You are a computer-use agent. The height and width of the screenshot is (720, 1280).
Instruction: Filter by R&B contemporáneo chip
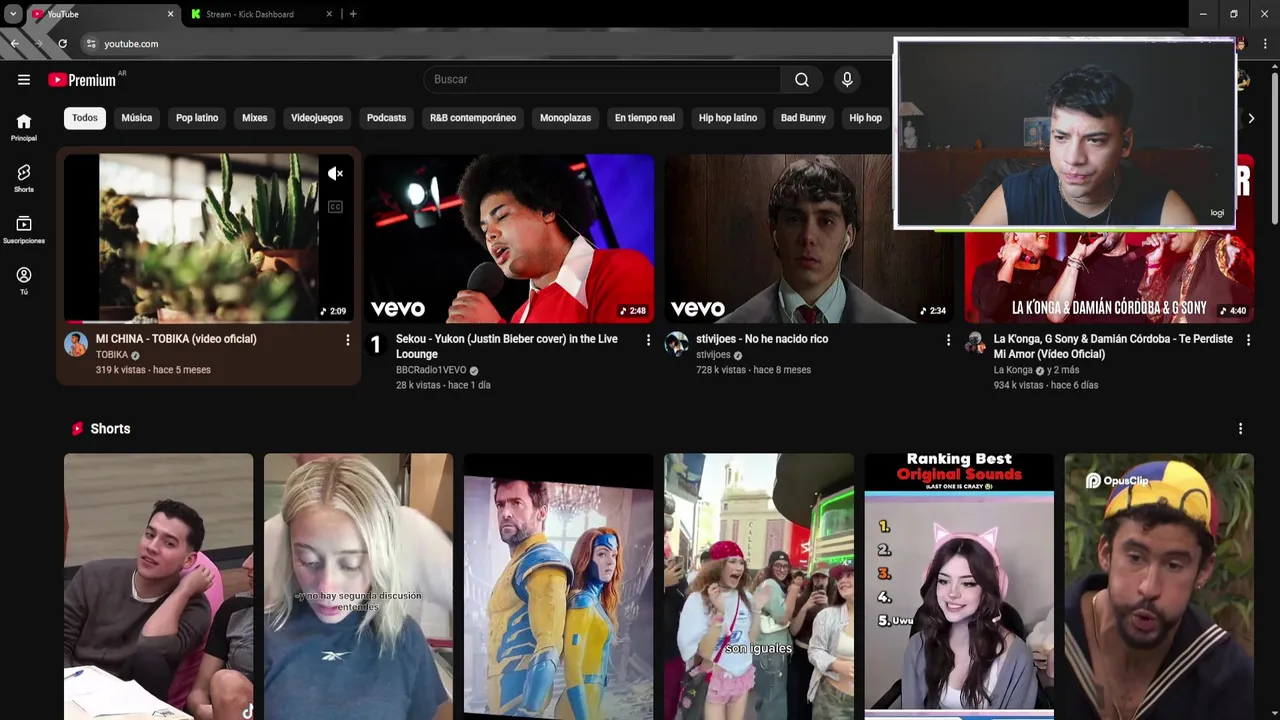(x=473, y=118)
